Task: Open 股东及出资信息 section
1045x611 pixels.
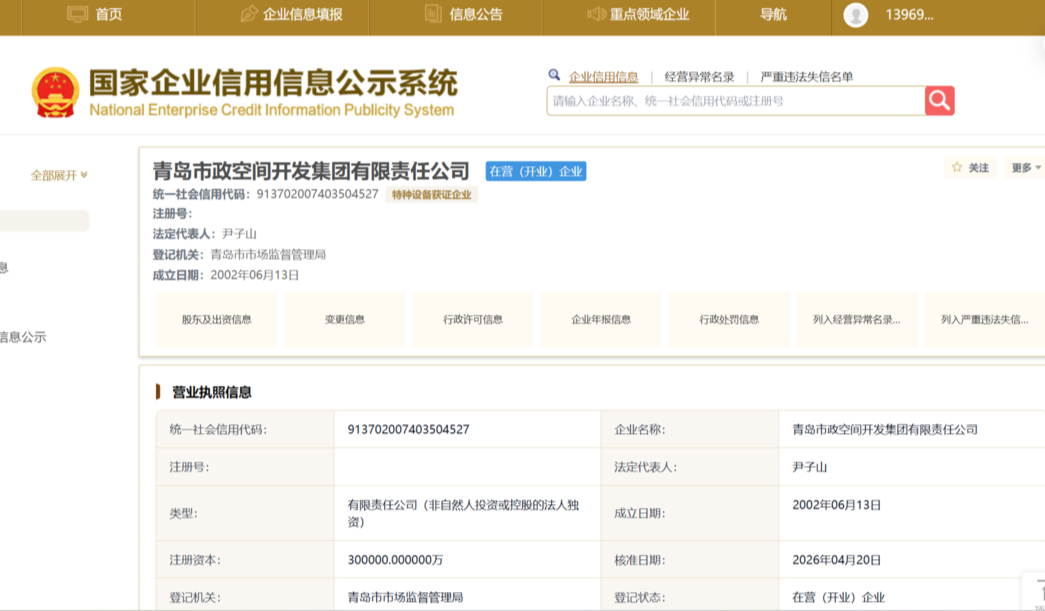Action: (216, 320)
